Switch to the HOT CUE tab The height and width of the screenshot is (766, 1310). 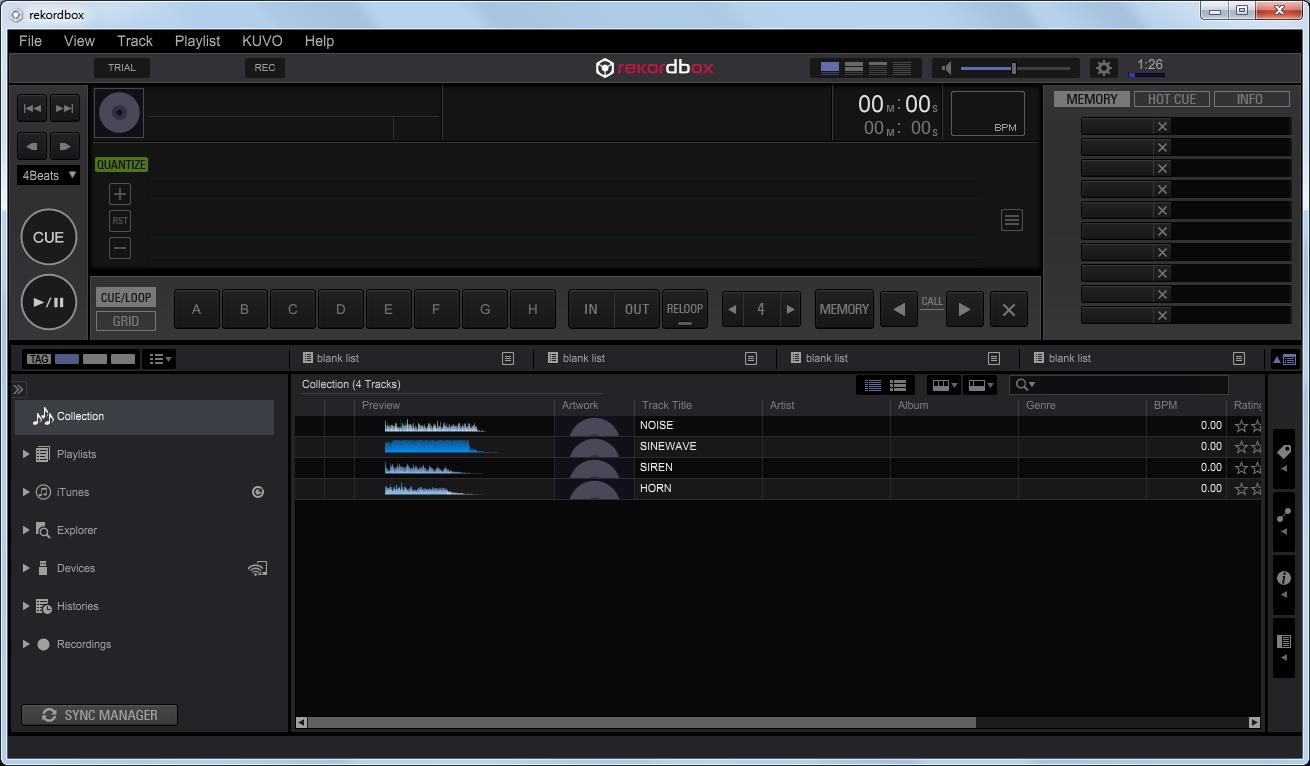point(1171,98)
